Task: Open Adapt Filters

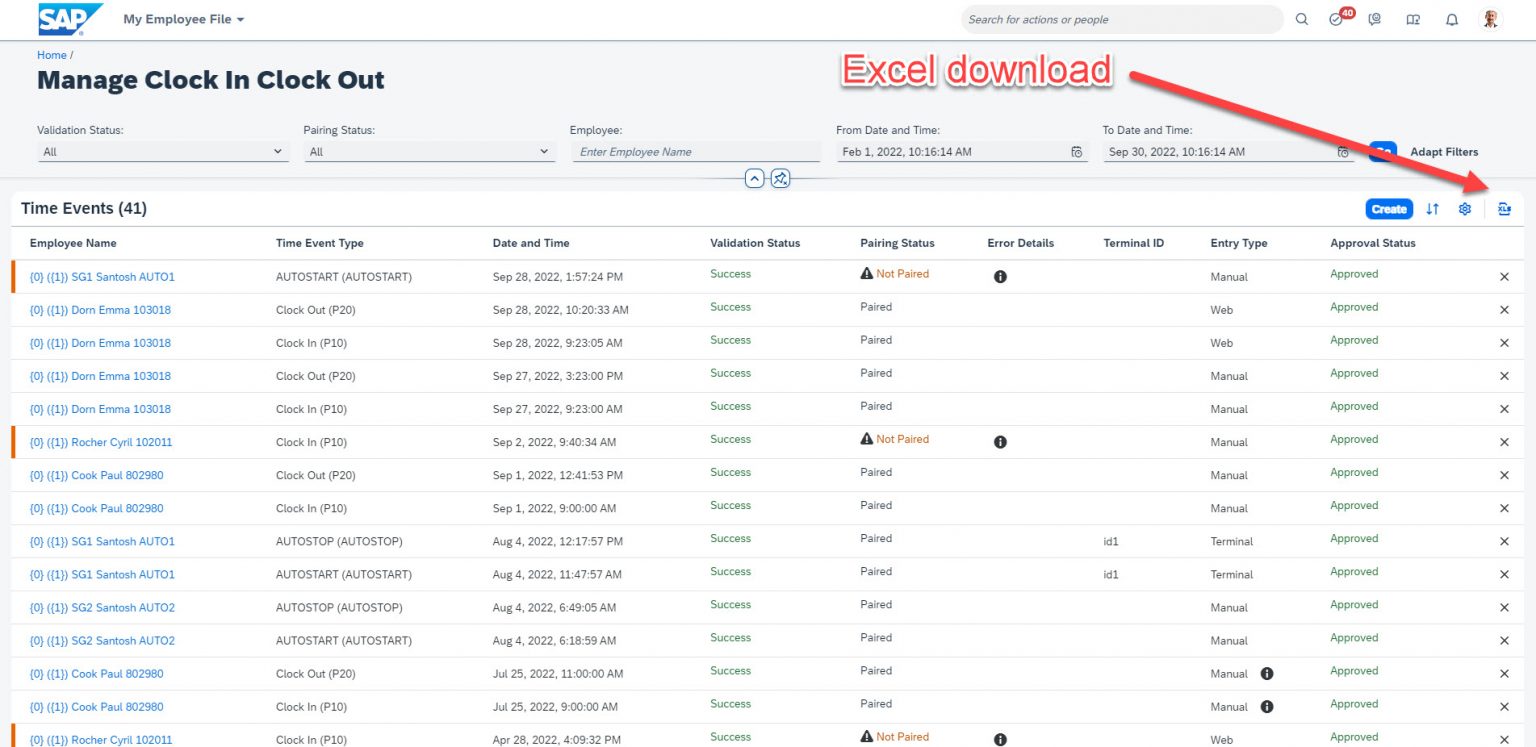Action: 1444,151
